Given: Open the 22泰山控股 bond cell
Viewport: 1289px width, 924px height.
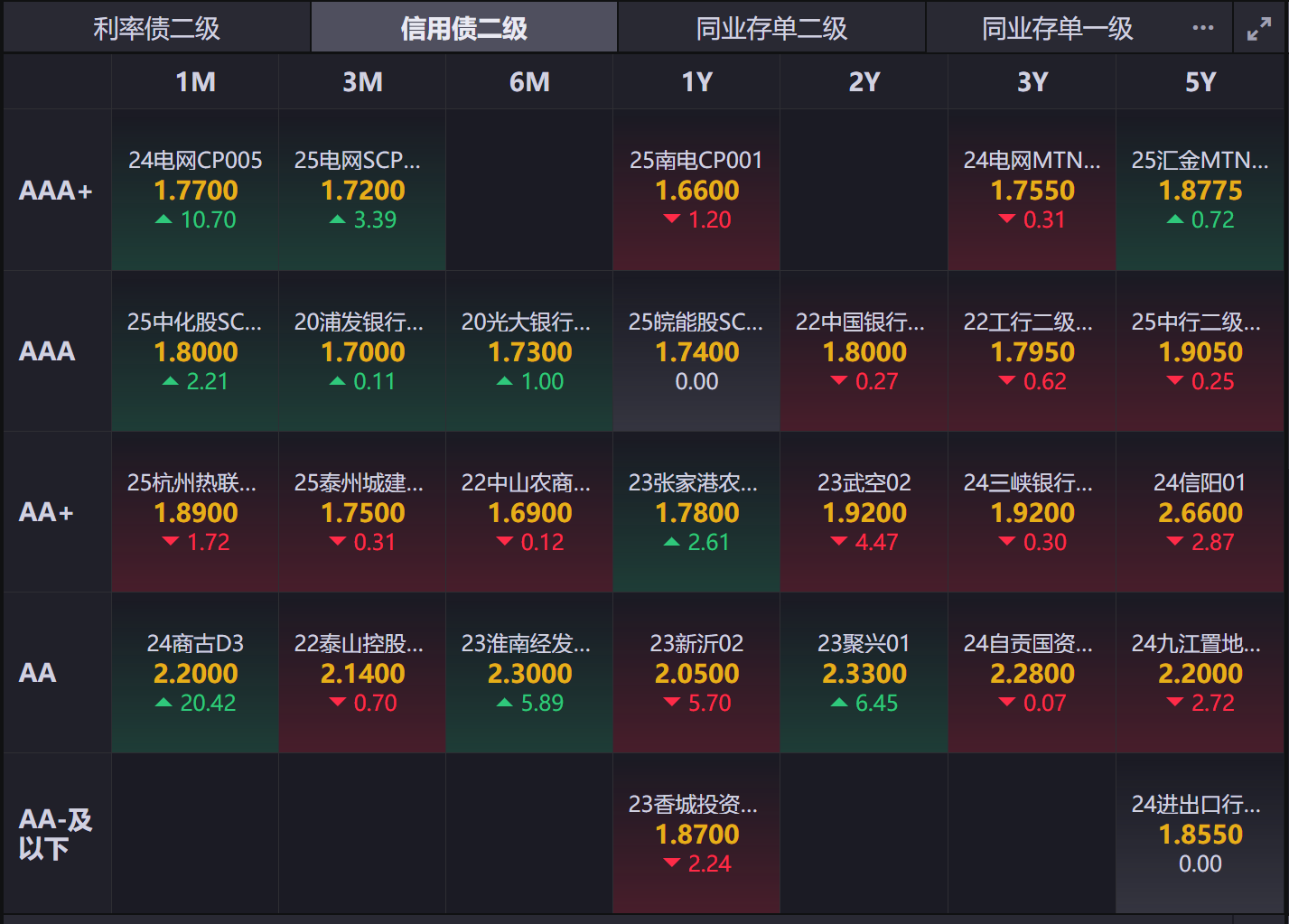Looking at the screenshot, I should tap(362, 673).
